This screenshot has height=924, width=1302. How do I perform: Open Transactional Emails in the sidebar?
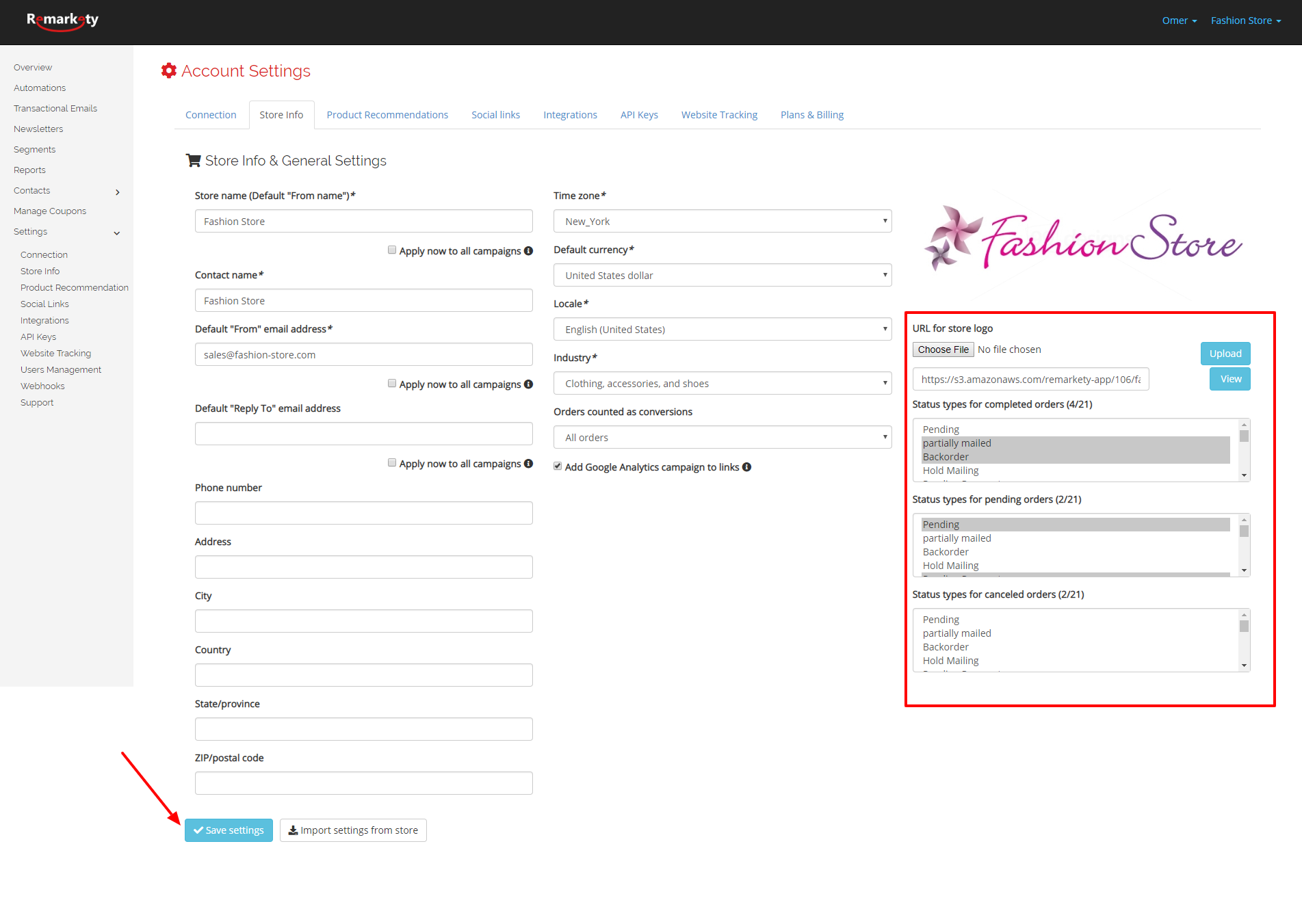pyautogui.click(x=55, y=109)
